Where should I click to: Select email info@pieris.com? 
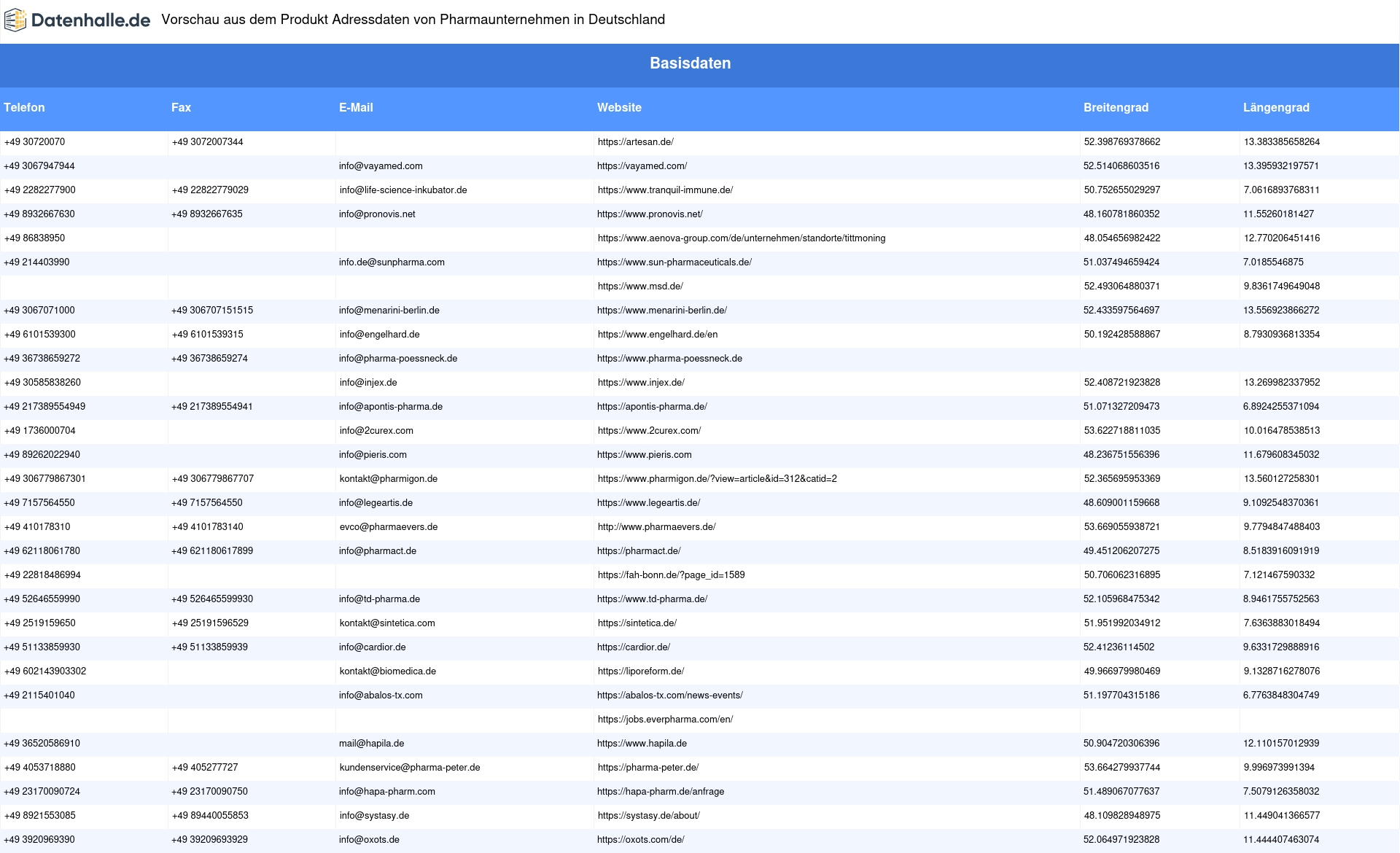coord(373,455)
